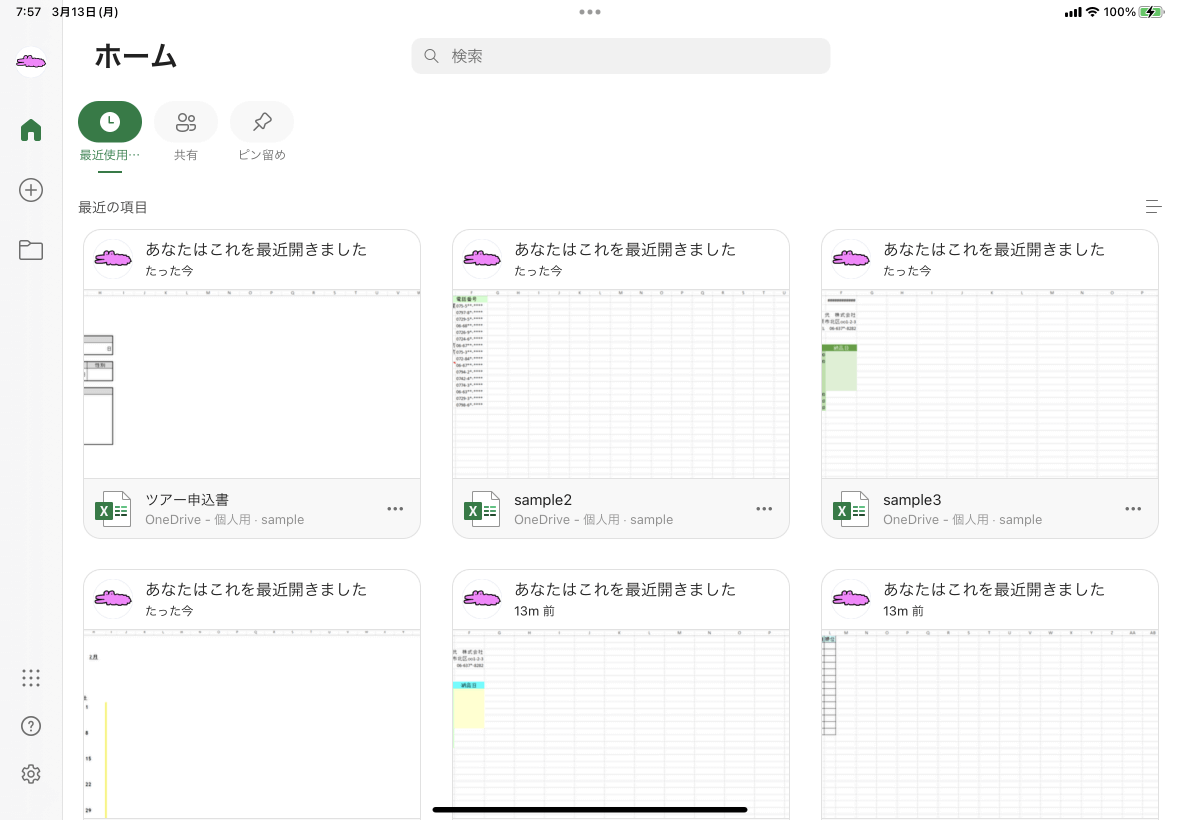This screenshot has height=820, width=1180.
Task: Tap the battery indicator in status bar
Action: 1151,12
